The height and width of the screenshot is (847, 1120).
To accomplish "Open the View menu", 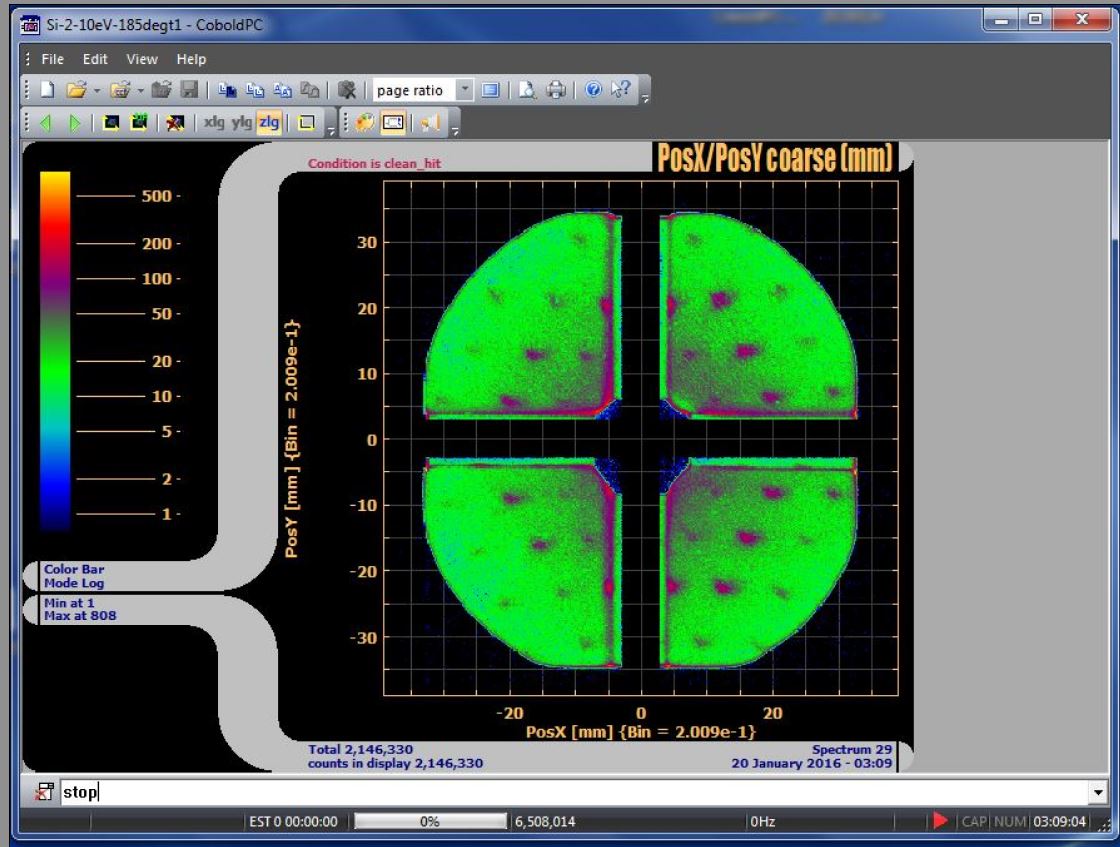I will [142, 59].
